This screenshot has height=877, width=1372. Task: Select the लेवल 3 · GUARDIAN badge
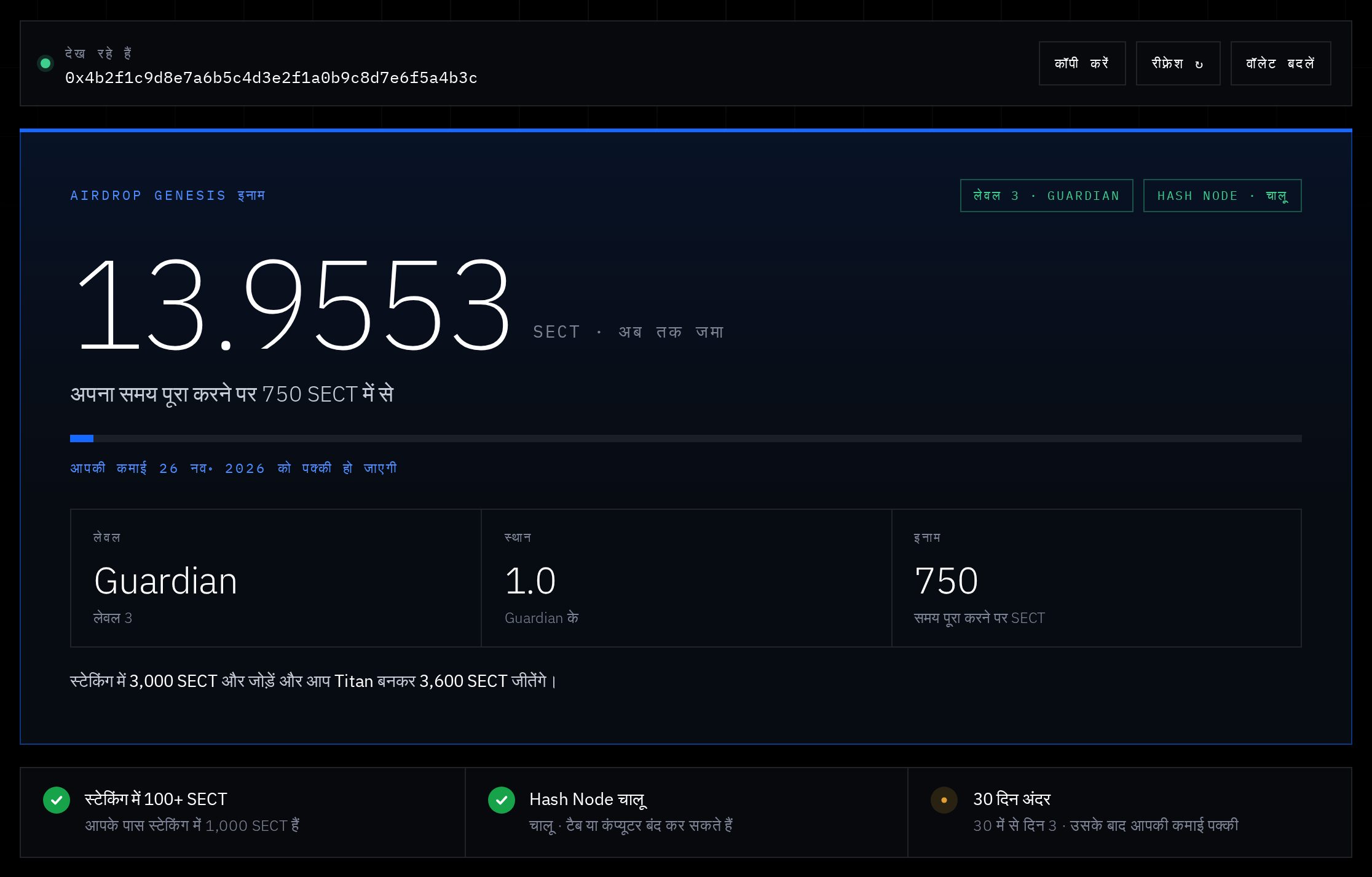[x=1046, y=196]
